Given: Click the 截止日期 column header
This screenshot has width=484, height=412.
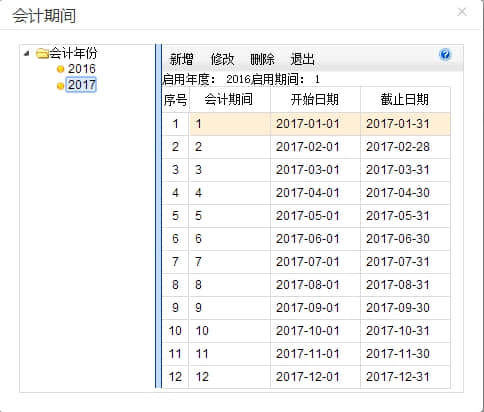Looking at the screenshot, I should [x=405, y=99].
